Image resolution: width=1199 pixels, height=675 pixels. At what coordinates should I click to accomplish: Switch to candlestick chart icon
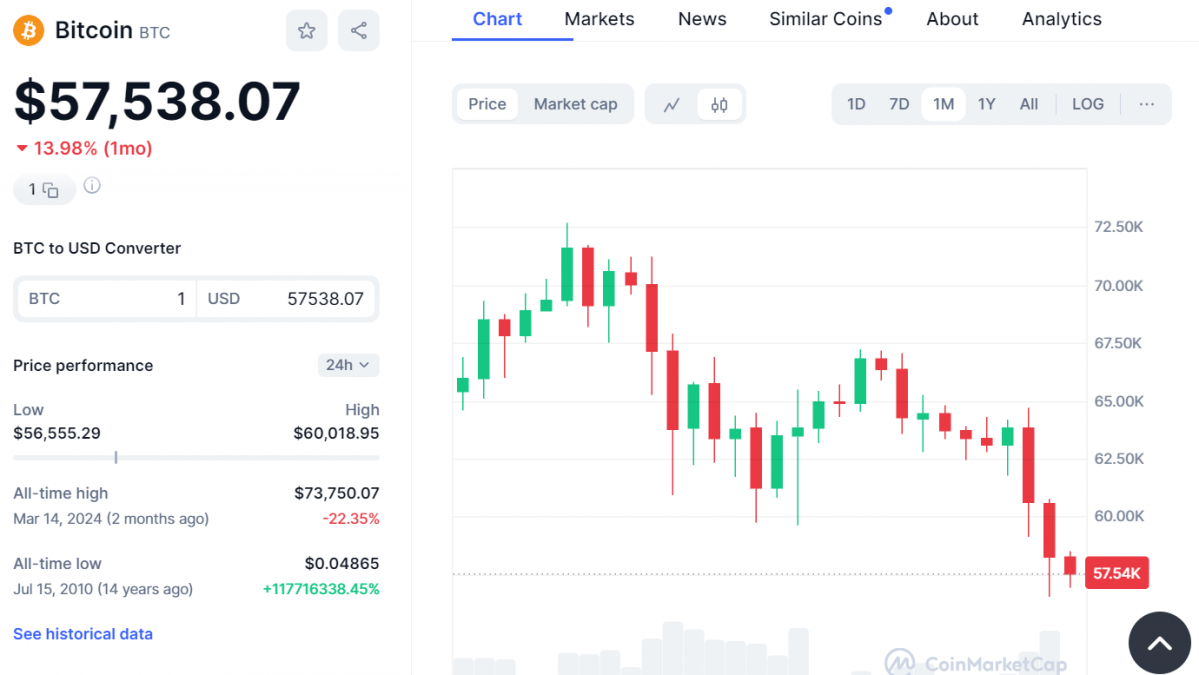[719, 104]
